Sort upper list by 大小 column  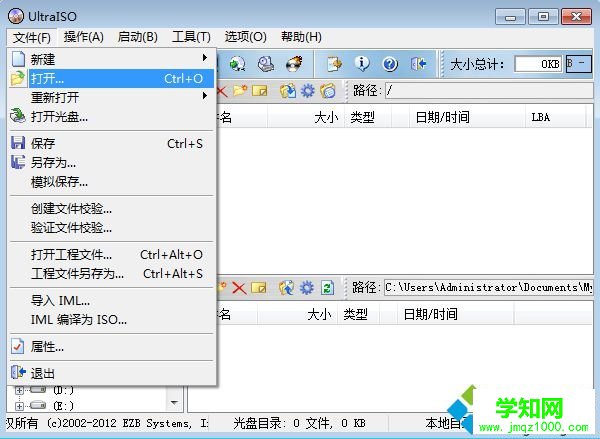[306, 117]
